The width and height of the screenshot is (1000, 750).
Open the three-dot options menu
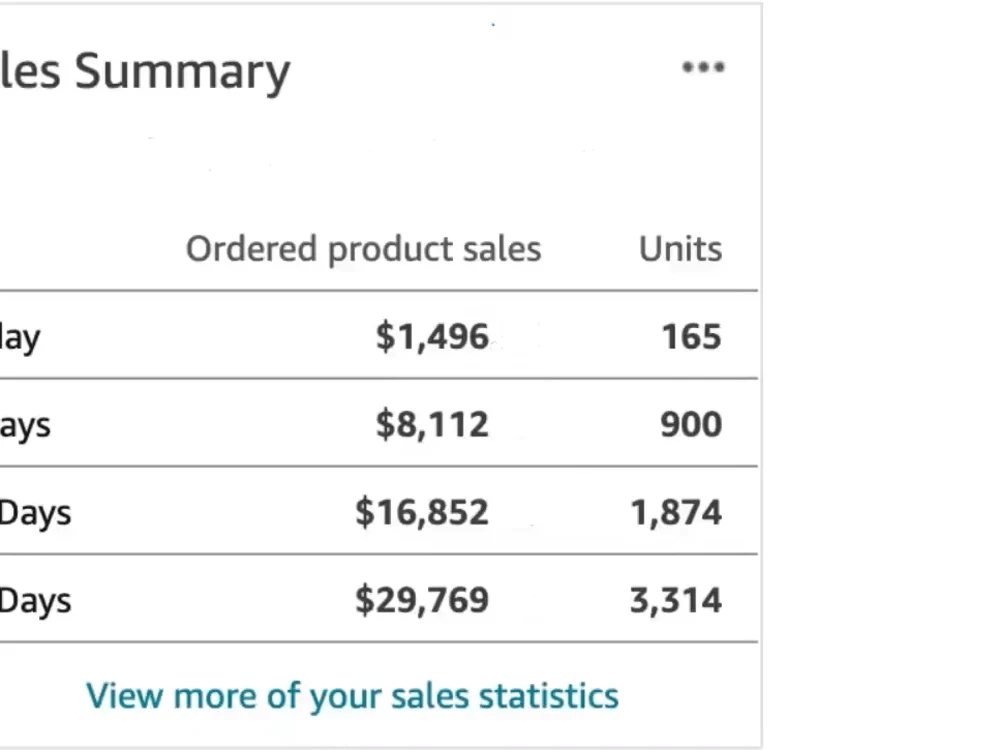tap(703, 67)
